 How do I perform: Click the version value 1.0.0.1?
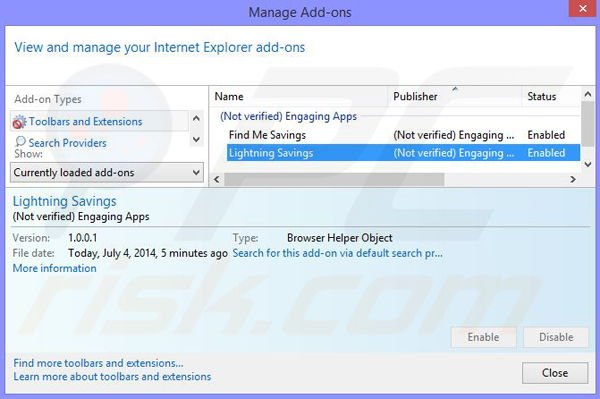[83, 238]
